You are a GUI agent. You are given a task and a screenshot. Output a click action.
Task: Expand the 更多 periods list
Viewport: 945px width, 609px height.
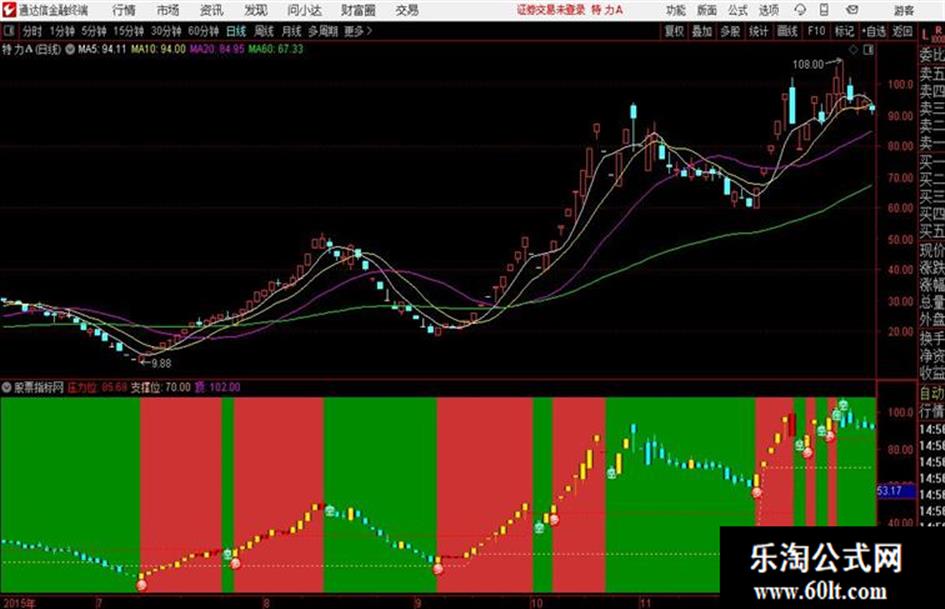pyautogui.click(x=358, y=31)
